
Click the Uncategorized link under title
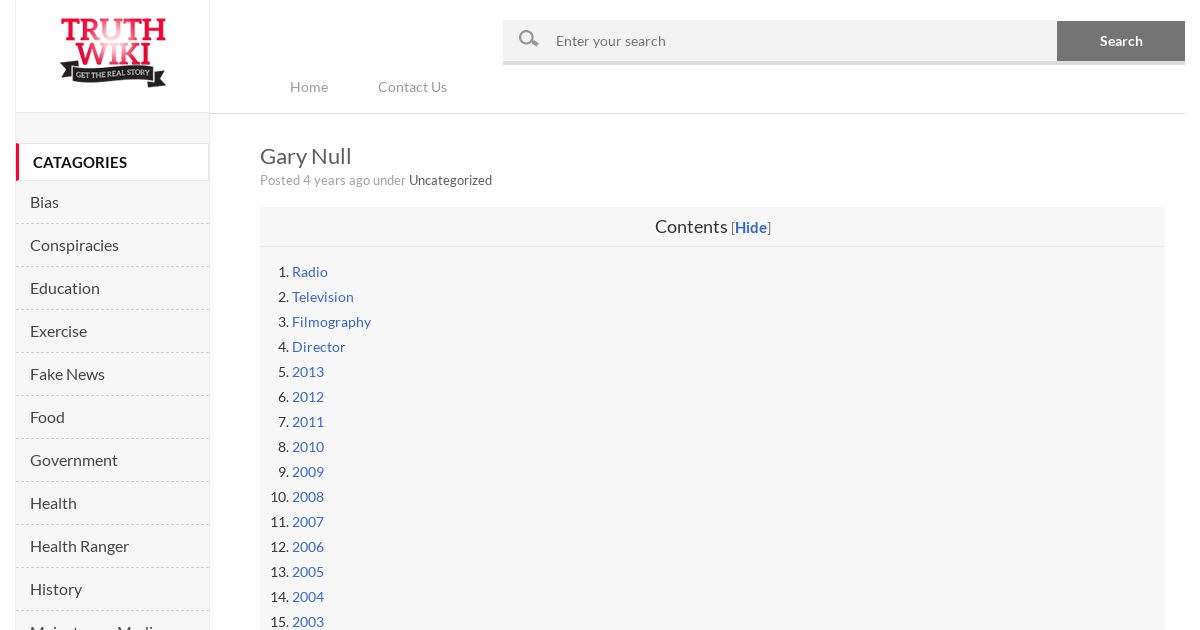(450, 180)
